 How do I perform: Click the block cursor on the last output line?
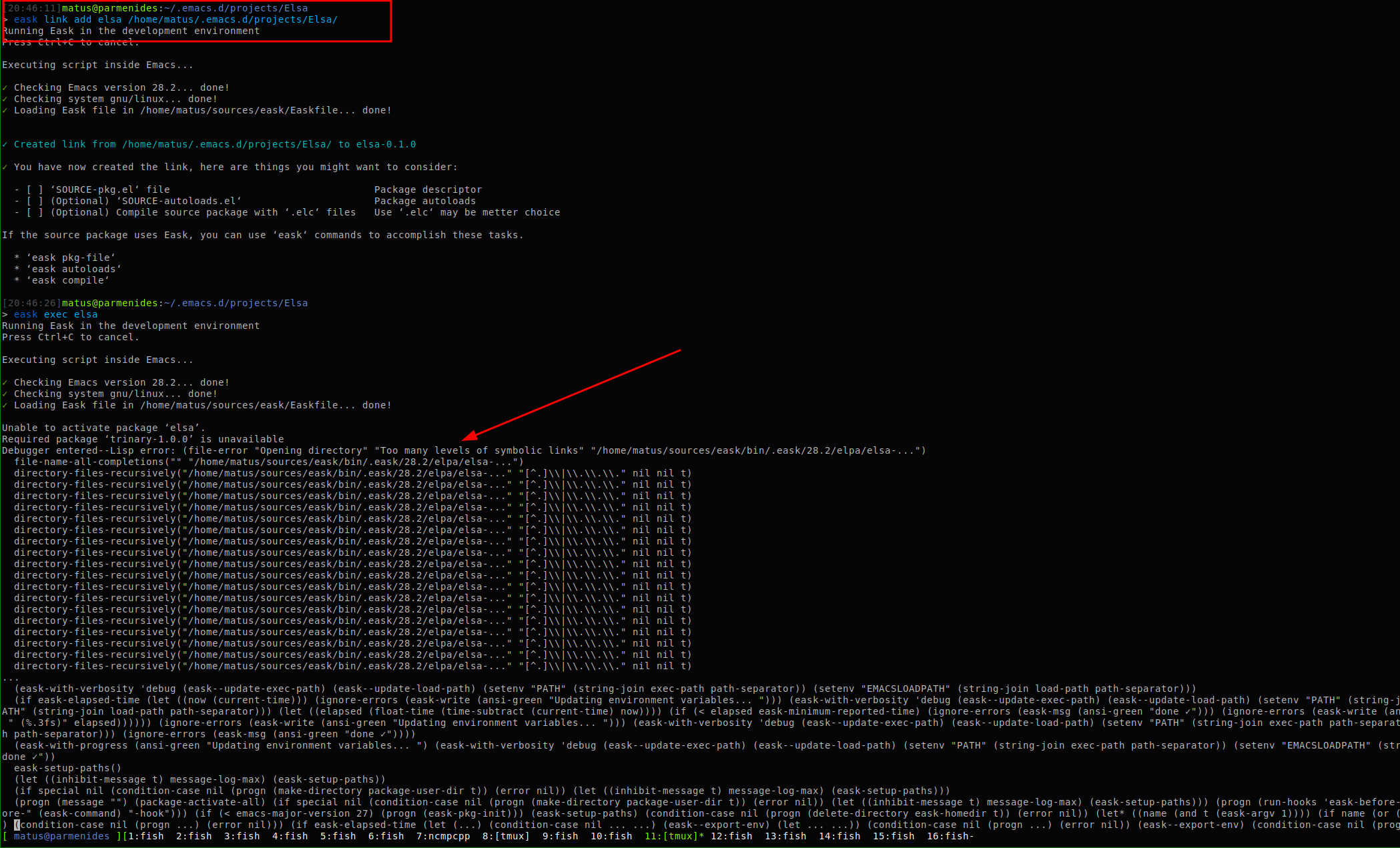[x=17, y=825]
